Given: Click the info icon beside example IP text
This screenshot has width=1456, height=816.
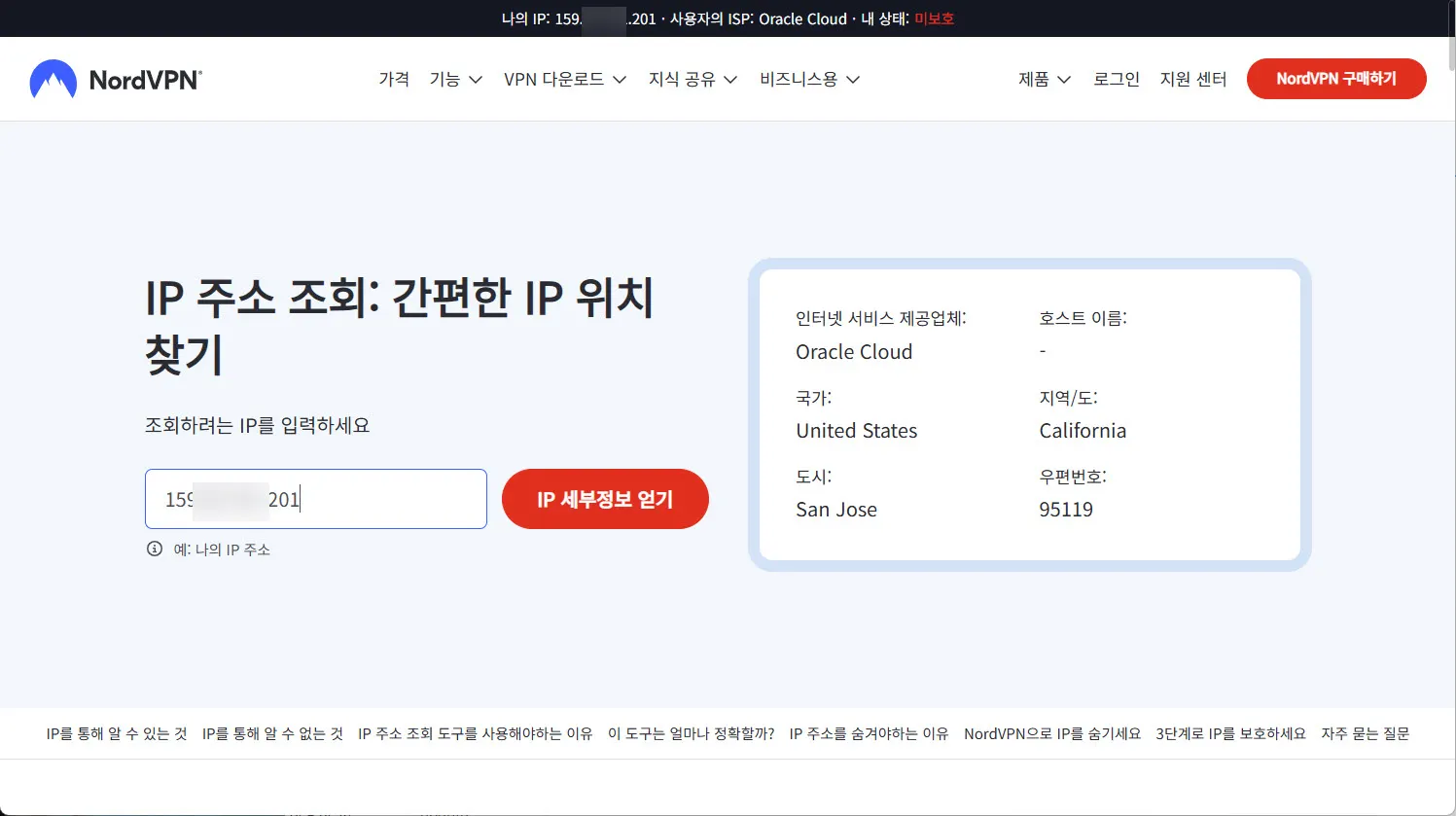Looking at the screenshot, I should coord(154,548).
